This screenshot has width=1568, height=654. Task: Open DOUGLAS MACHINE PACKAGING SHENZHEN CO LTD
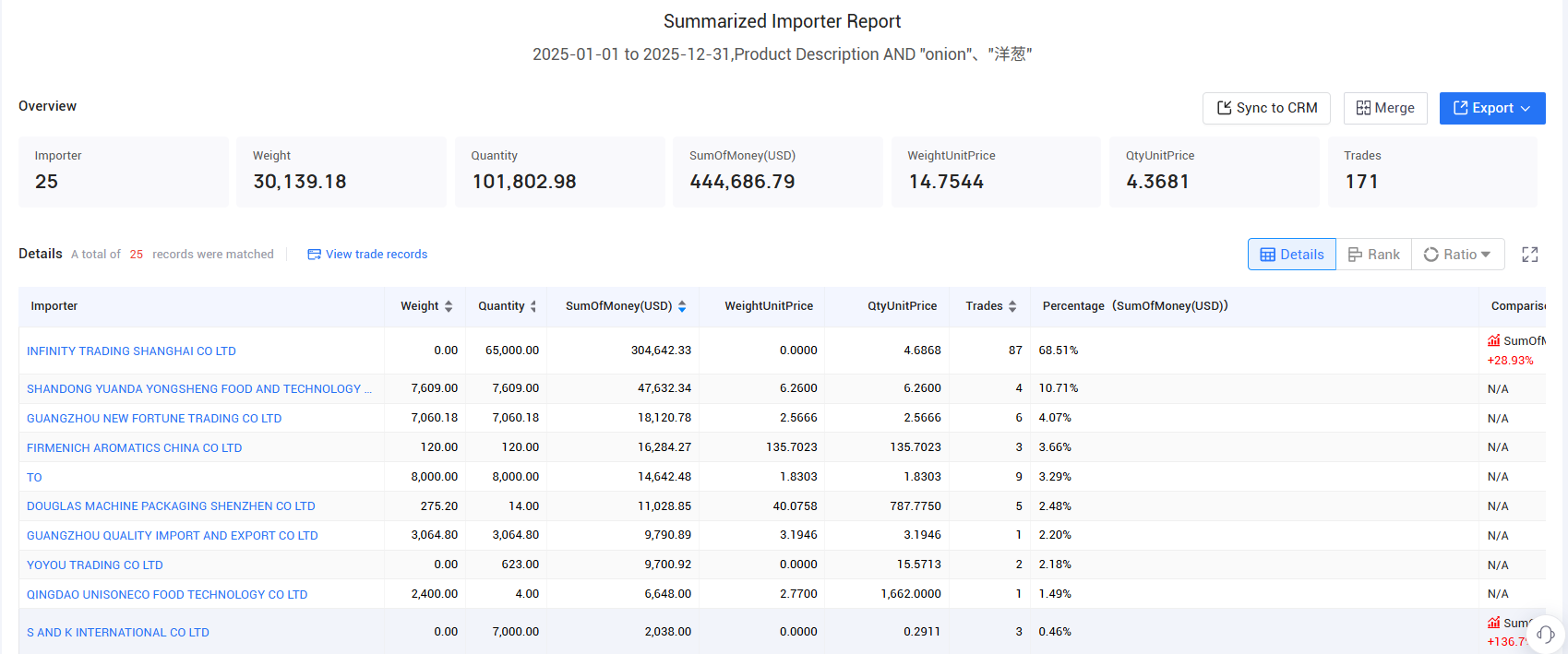click(x=171, y=506)
